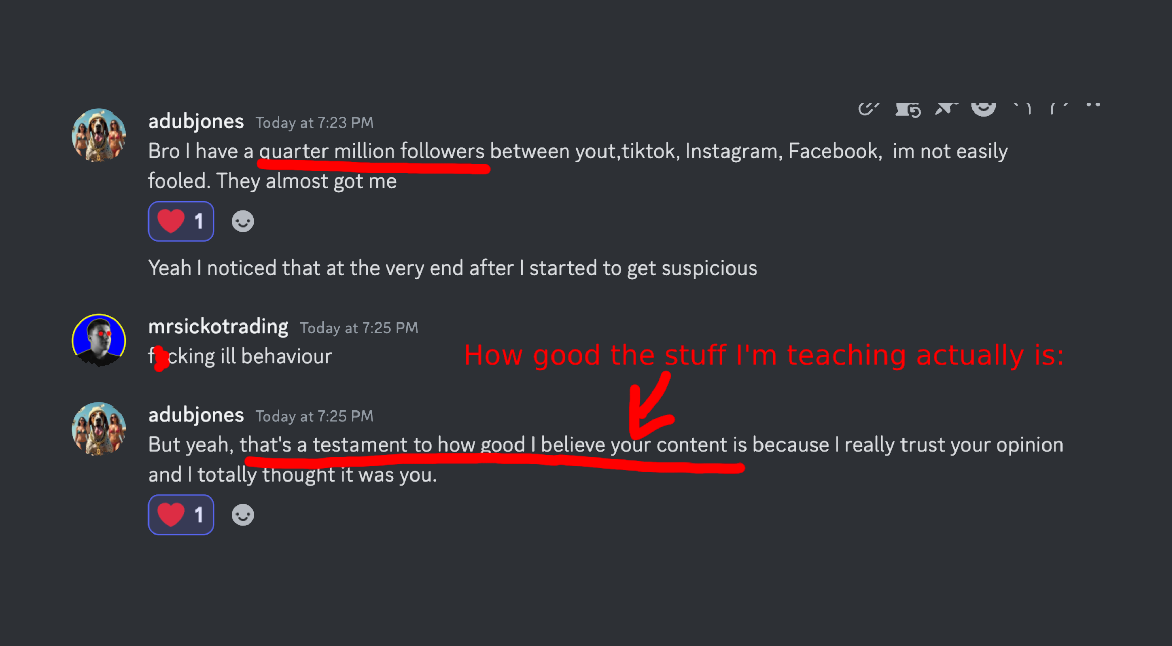Click the mrsickotrading username
1172x646 pixels.
point(218,326)
